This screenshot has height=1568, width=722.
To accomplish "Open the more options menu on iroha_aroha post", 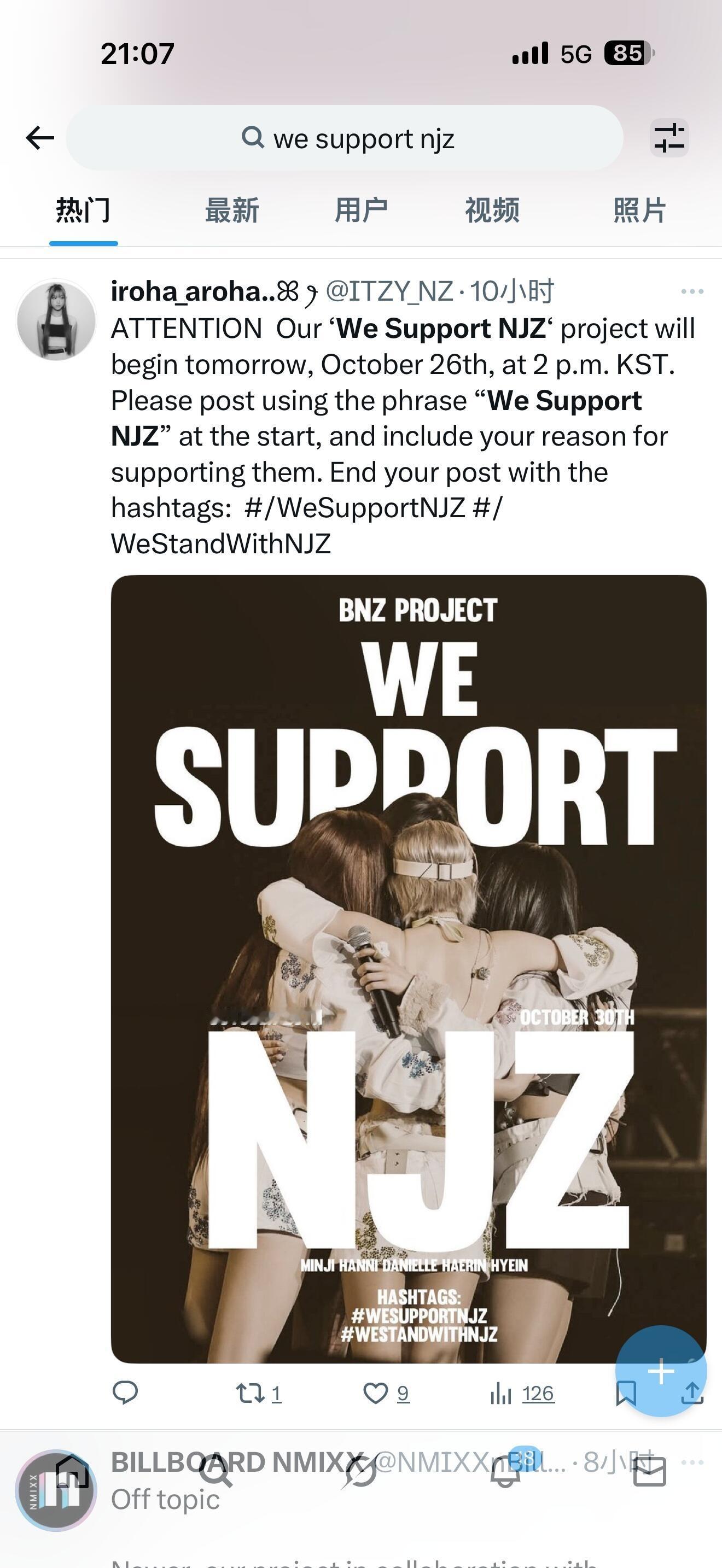I will 692,291.
